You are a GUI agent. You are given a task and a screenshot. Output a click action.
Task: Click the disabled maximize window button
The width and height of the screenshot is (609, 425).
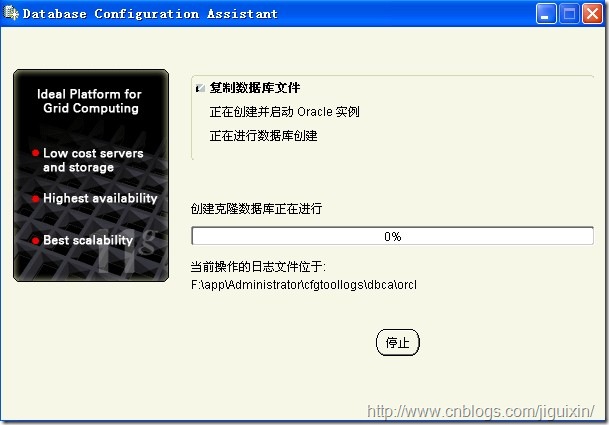(x=569, y=14)
